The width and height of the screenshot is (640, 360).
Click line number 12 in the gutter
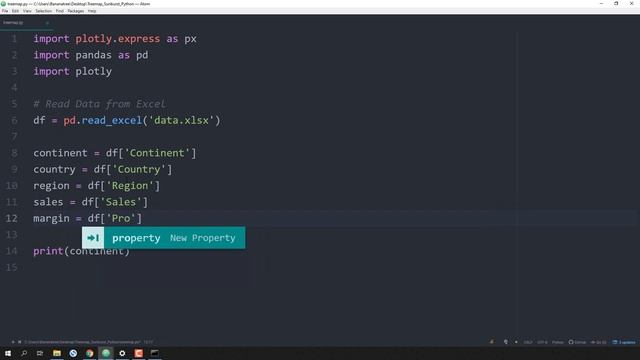click(x=11, y=218)
